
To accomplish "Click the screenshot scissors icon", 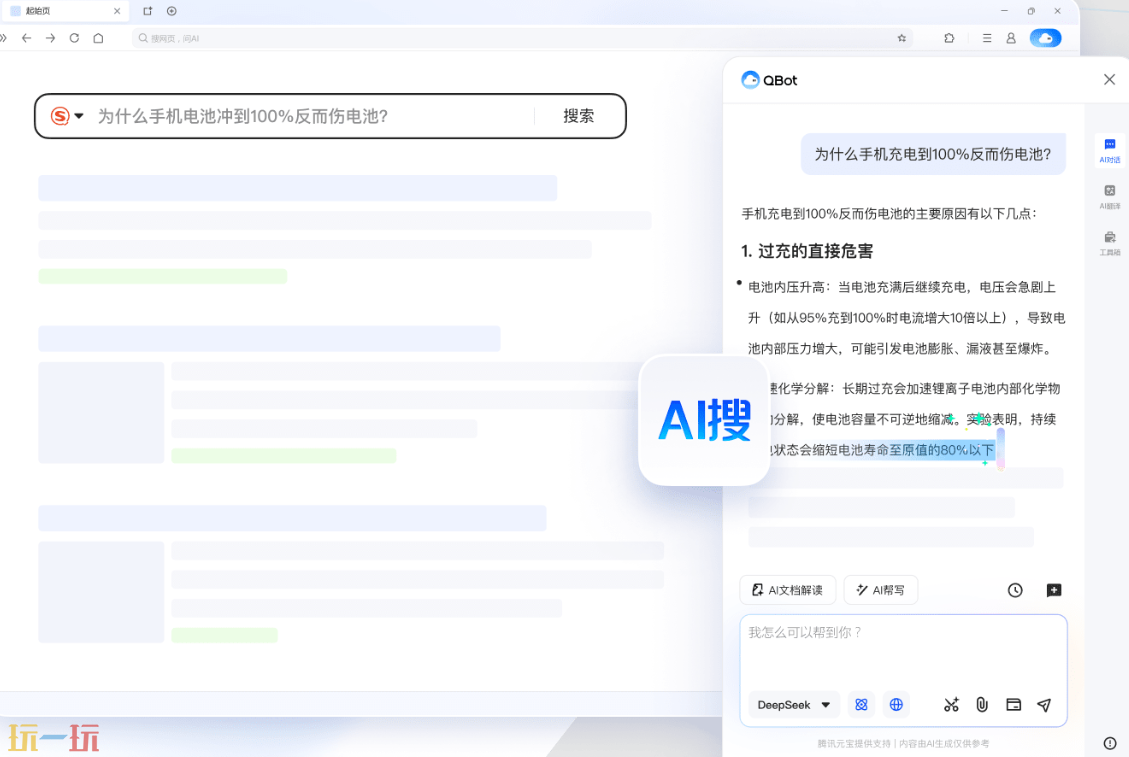I will 951,705.
